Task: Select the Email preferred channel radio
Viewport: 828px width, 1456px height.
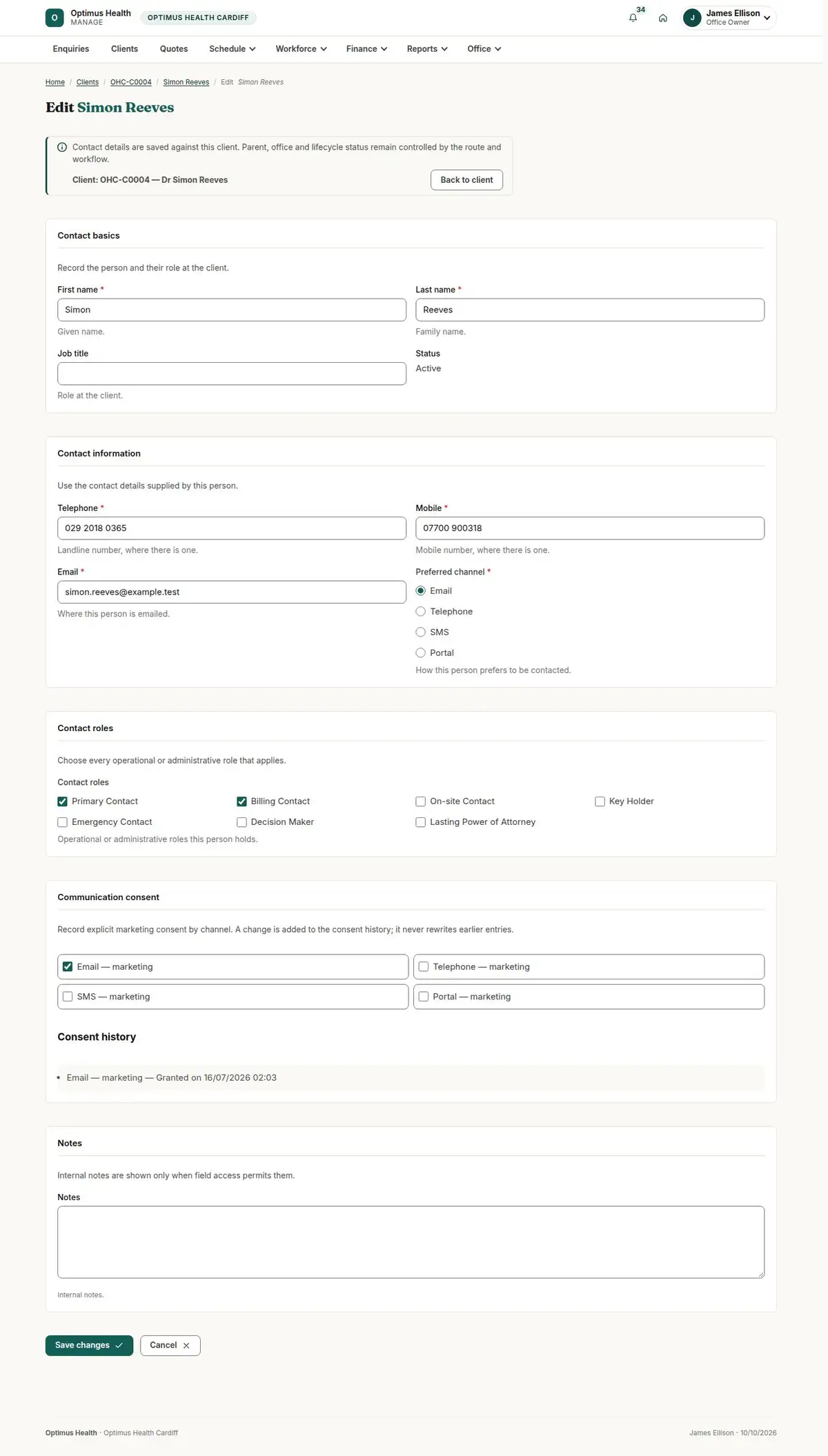Action: (x=421, y=591)
